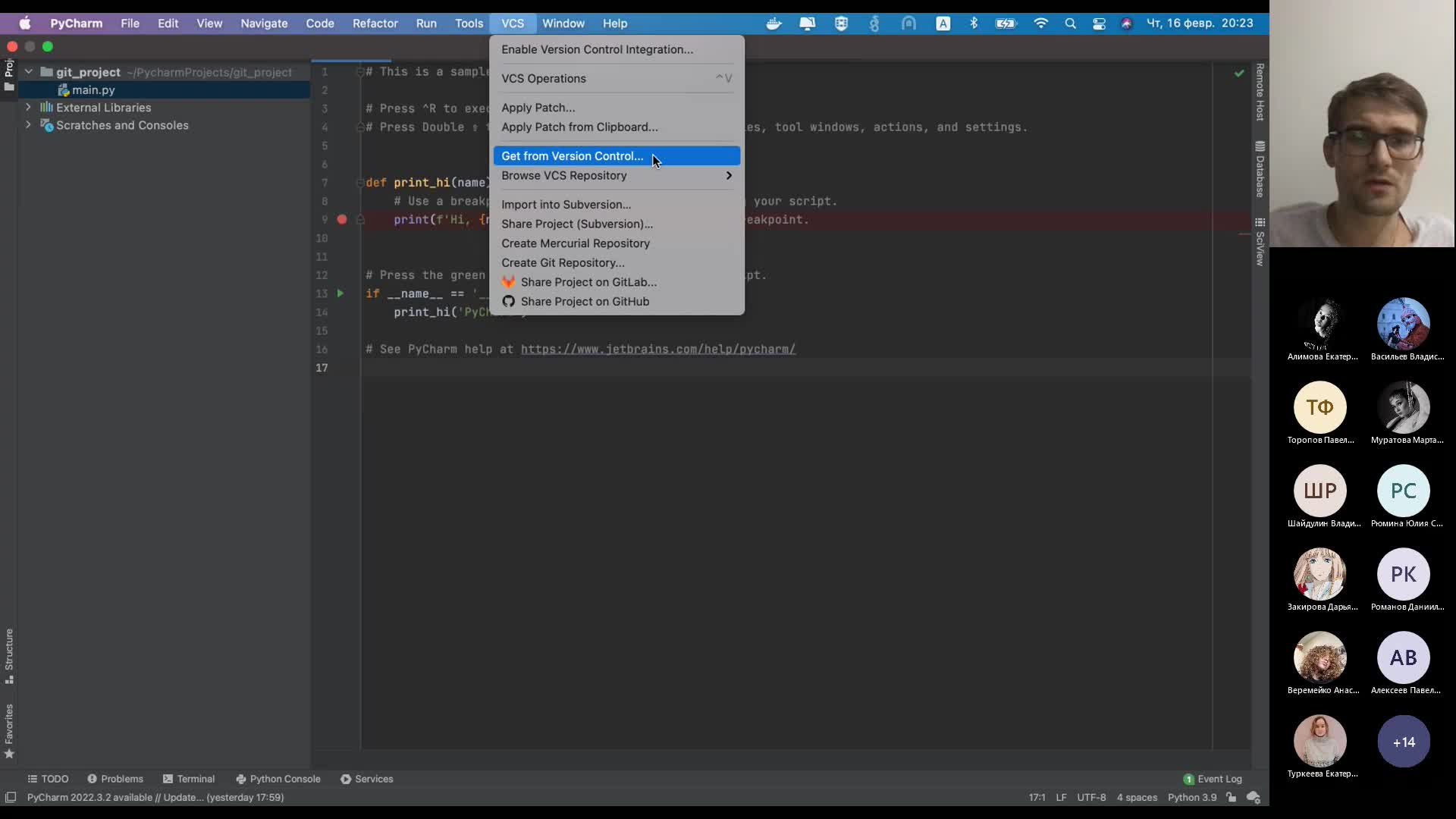Click the Apple menu icon
Image resolution: width=1456 pixels, height=819 pixels.
tap(25, 24)
